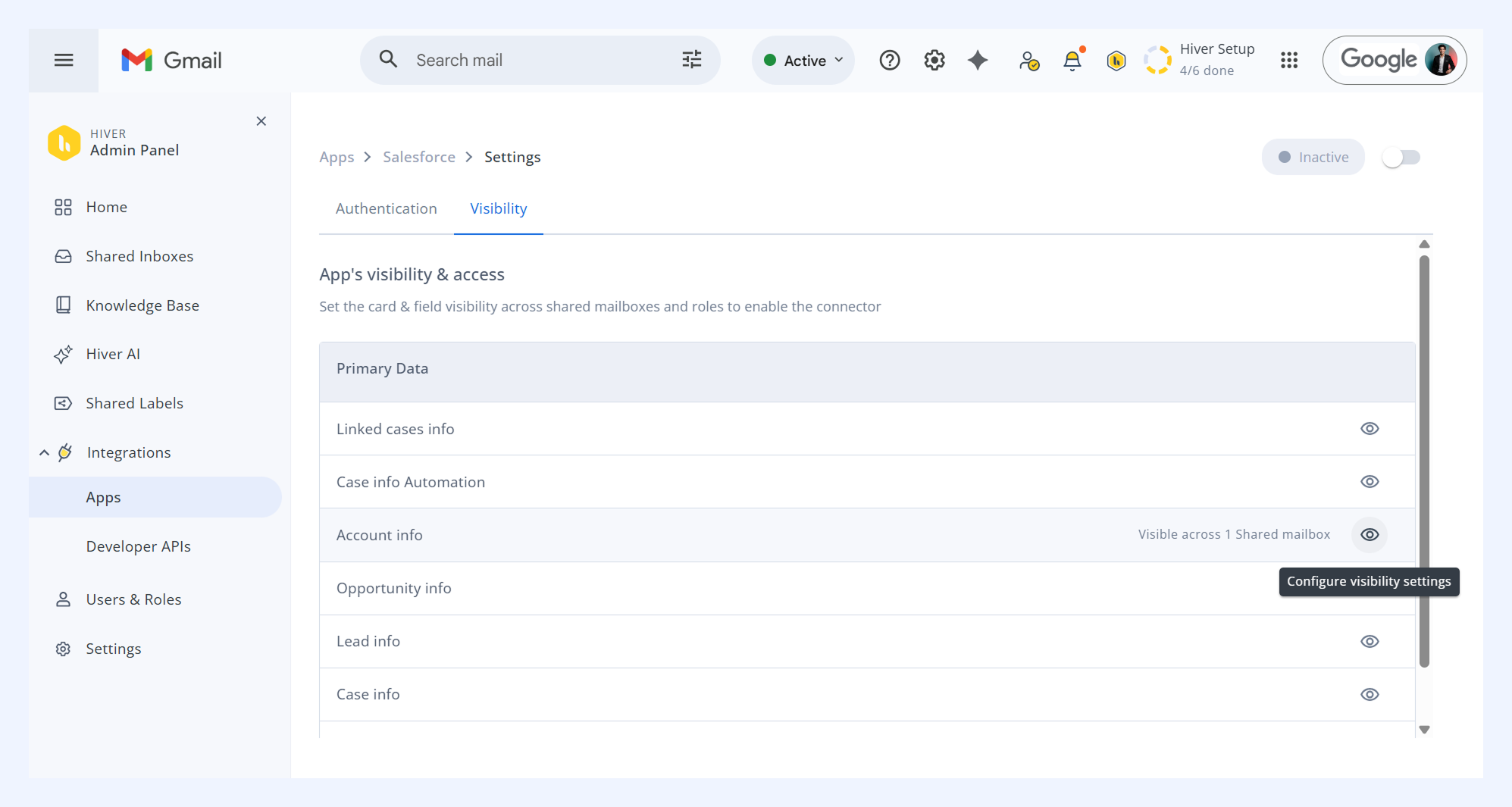Open the Google apps grid

[1289, 60]
